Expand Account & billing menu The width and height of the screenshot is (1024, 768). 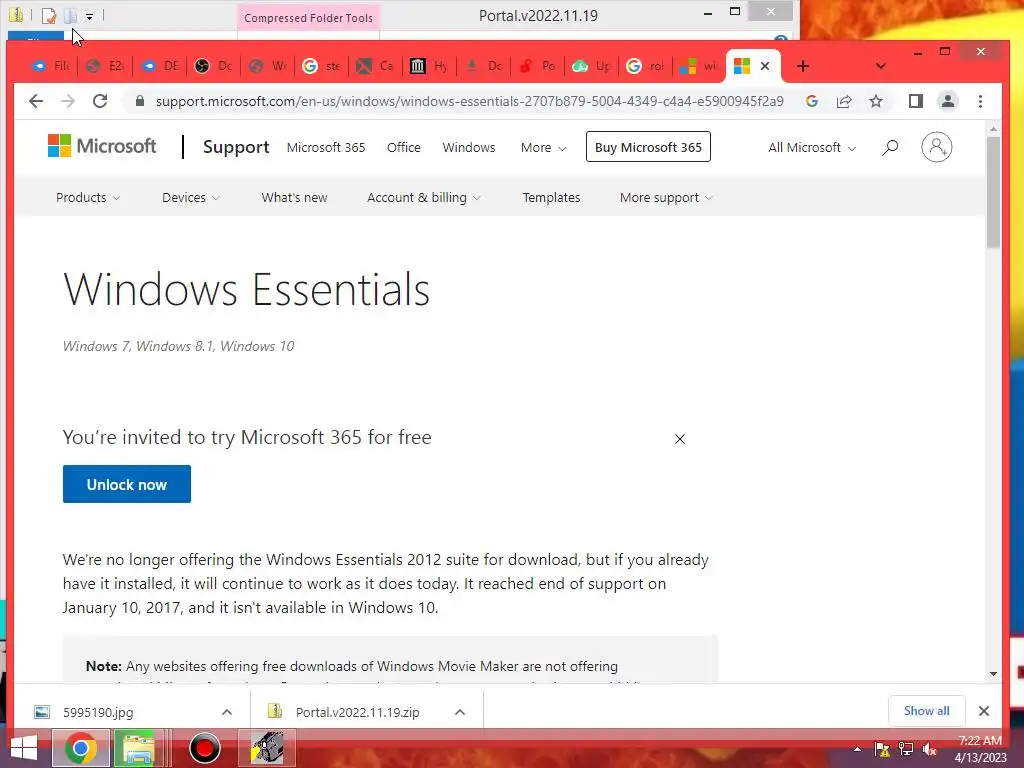tap(424, 197)
